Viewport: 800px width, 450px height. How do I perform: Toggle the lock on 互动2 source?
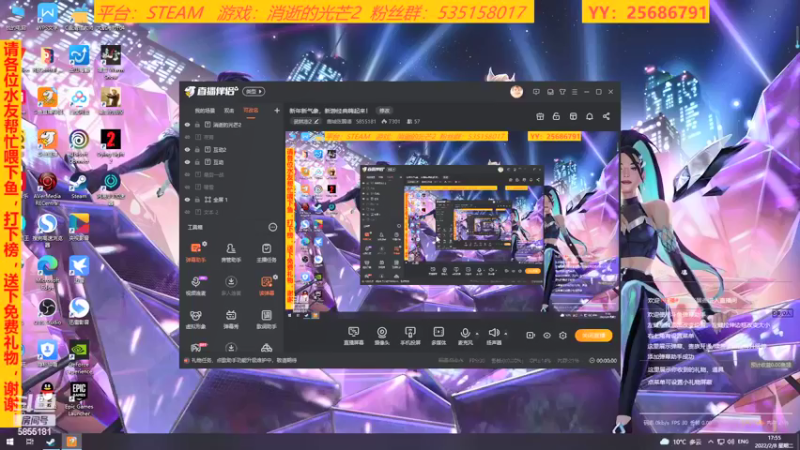pos(197,149)
